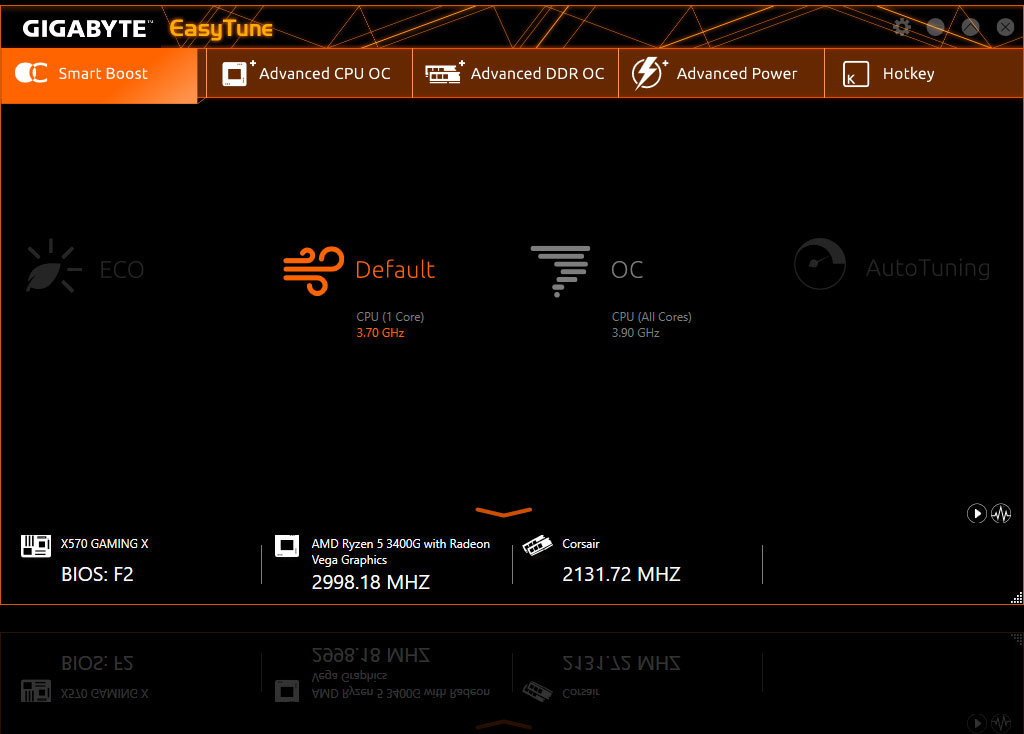Screen dimensions: 1024x734
Task: Click the 3.90 GHz value under OC
Action: (x=635, y=333)
